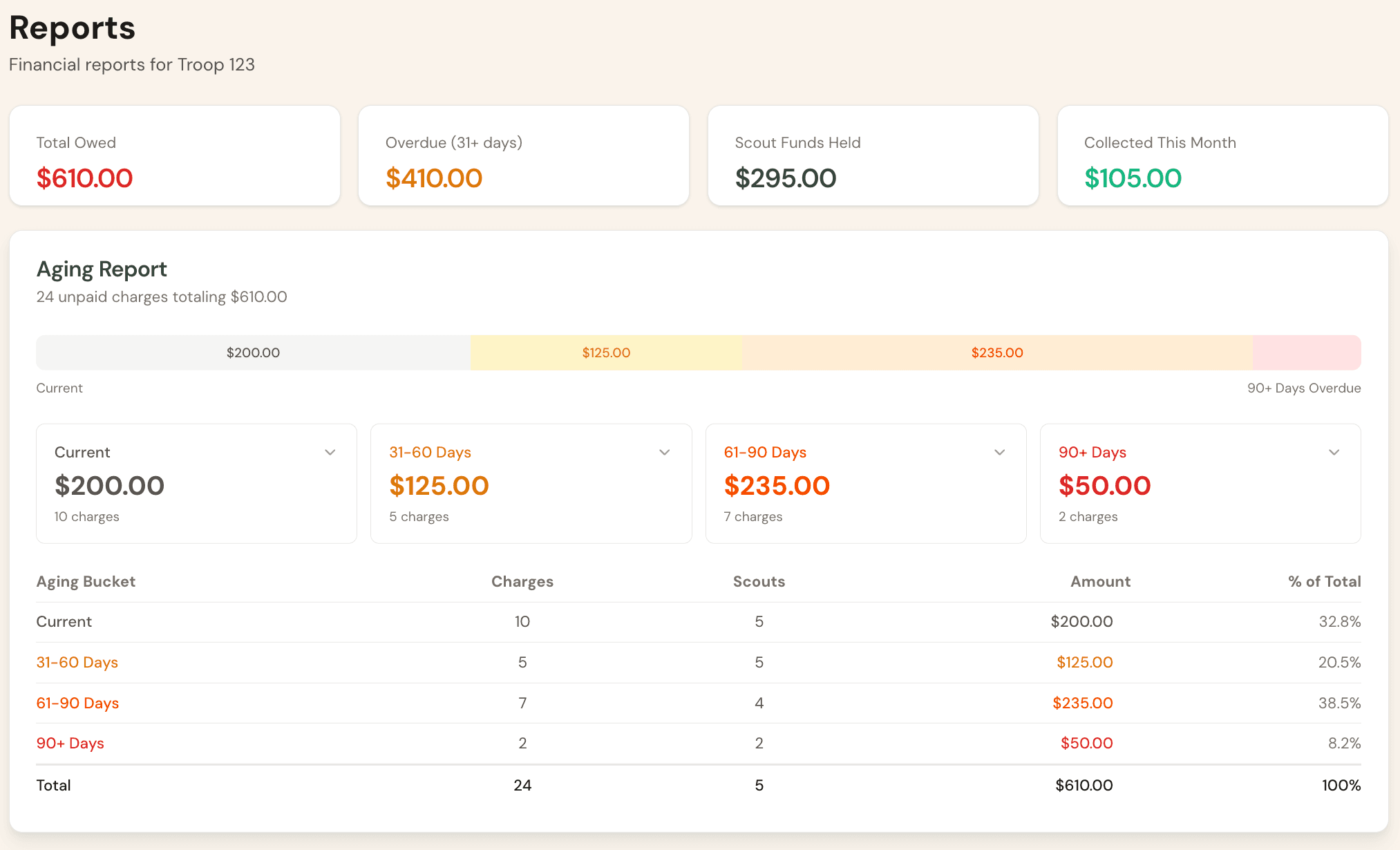
Task: Click the Aging Report section title
Action: tap(101, 269)
